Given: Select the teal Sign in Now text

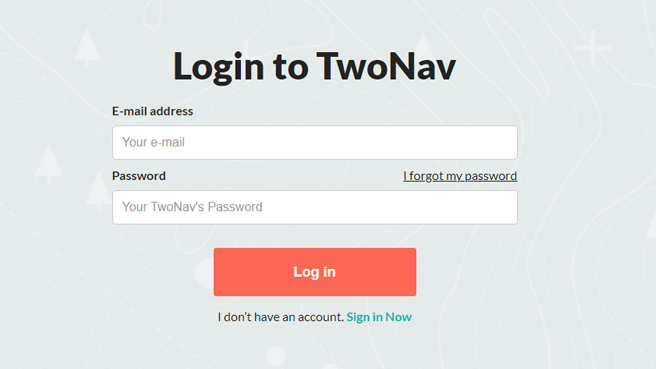Looking at the screenshot, I should (x=379, y=317).
